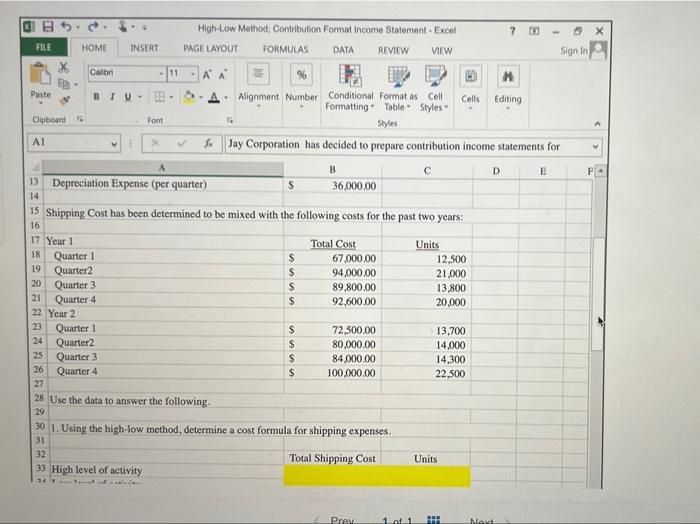
Task: Open borders dropdown arrow
Action: [x=171, y=97]
